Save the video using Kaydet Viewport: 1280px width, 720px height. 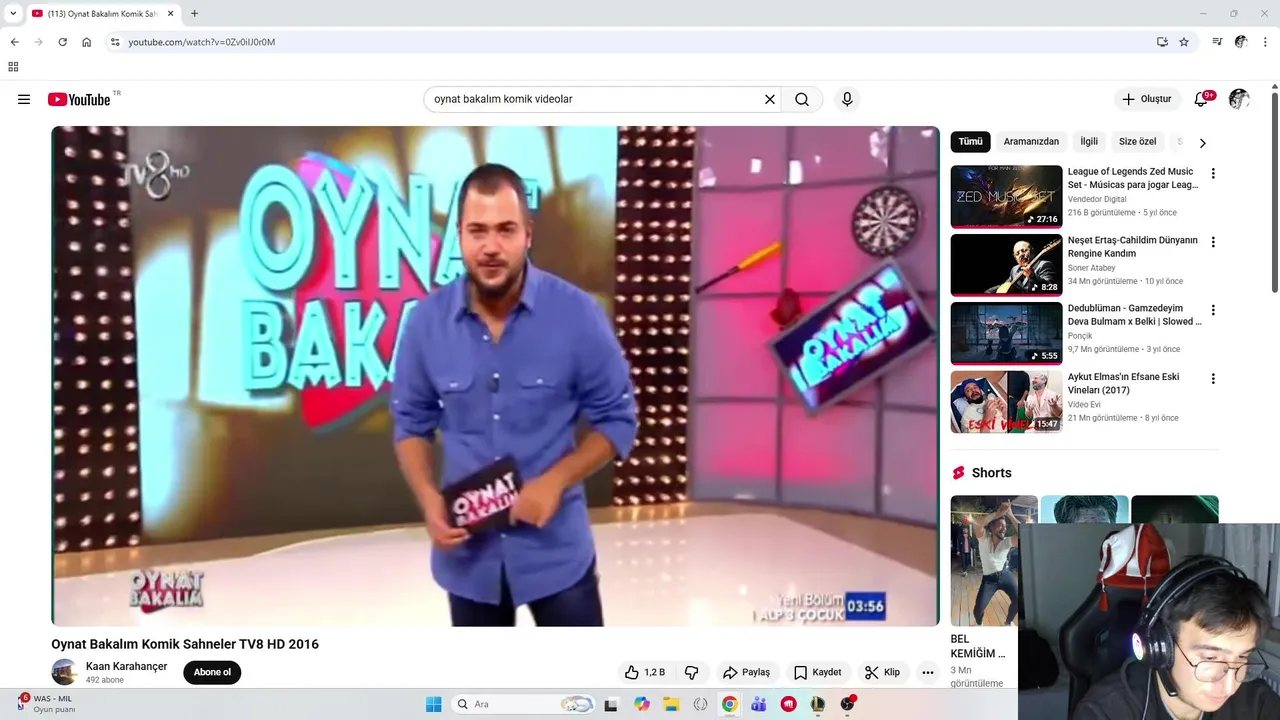point(817,672)
